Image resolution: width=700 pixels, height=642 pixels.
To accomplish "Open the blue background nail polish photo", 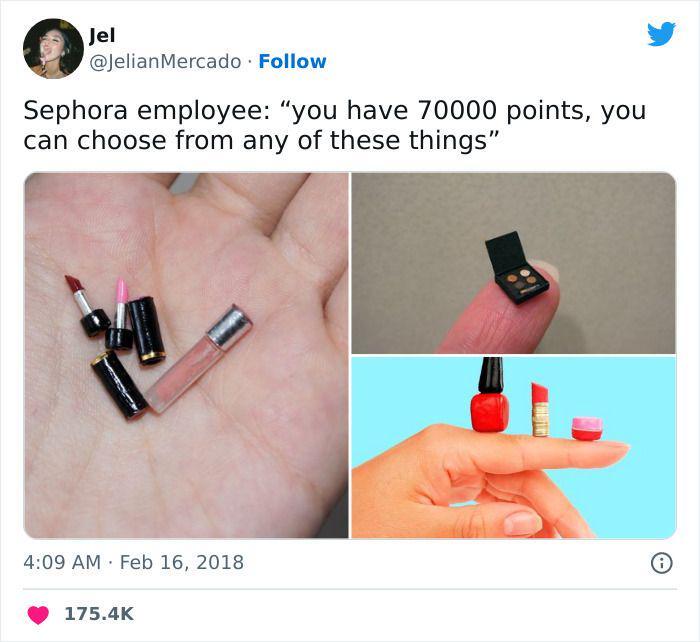I will click(x=514, y=447).
